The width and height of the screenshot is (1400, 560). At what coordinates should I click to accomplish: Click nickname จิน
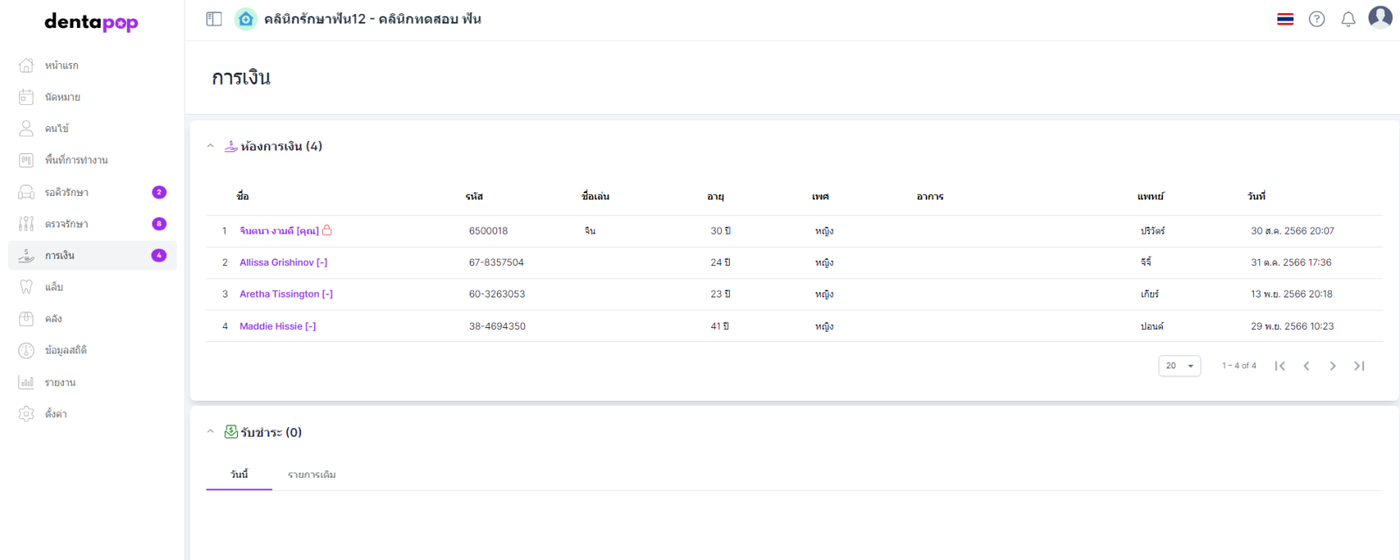tap(590, 231)
